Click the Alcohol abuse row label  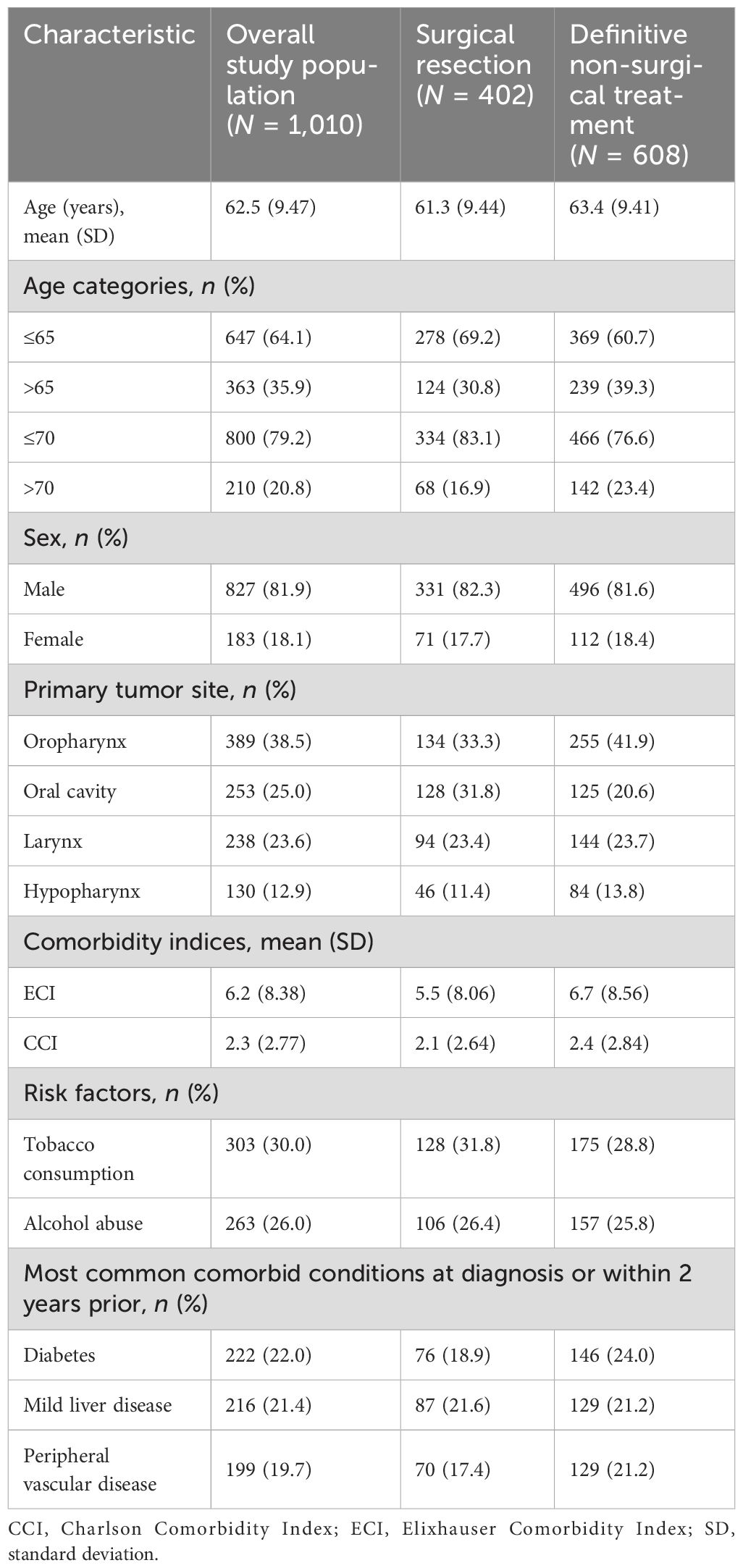[83, 1223]
